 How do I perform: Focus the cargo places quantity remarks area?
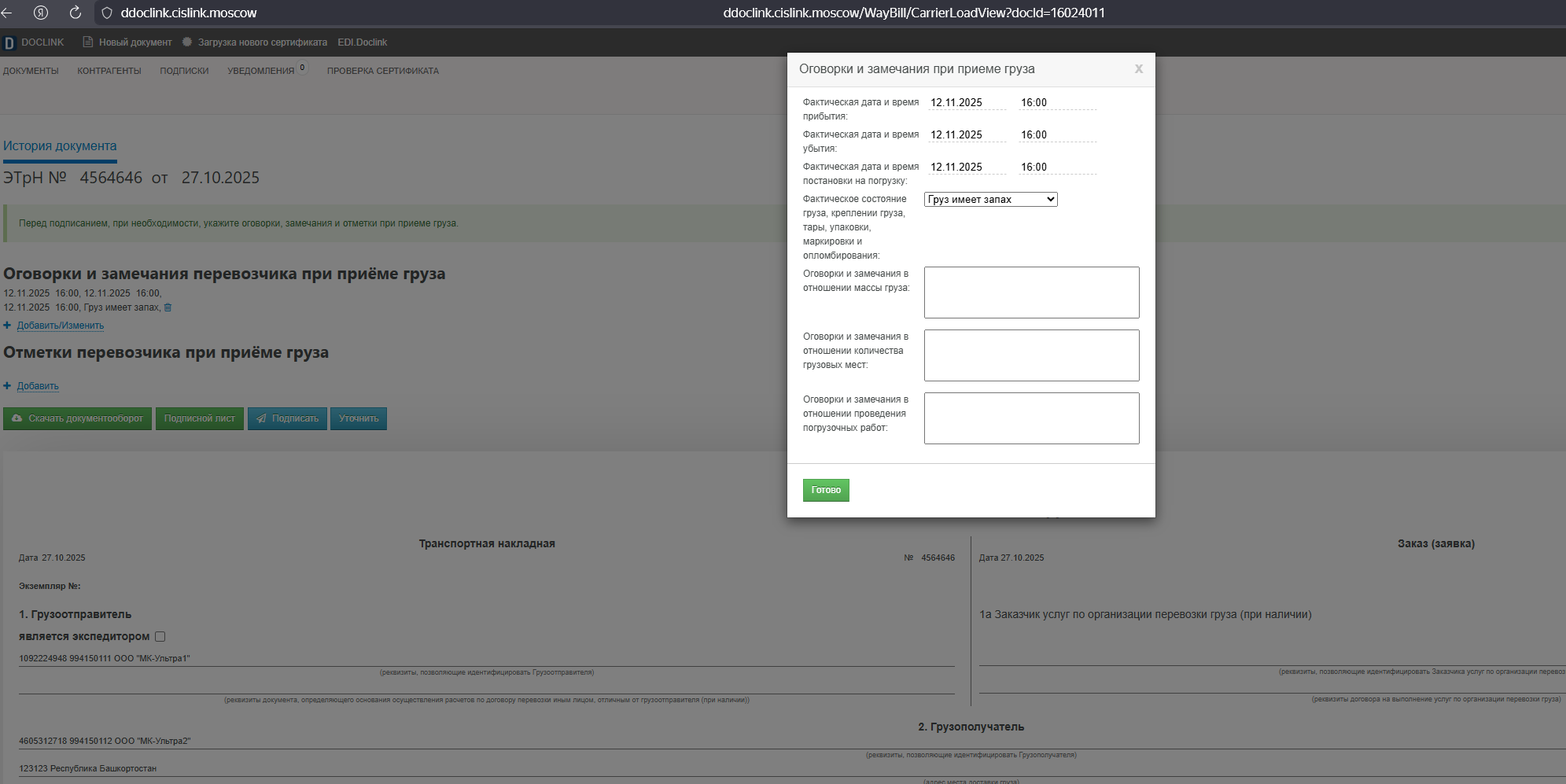point(1032,355)
